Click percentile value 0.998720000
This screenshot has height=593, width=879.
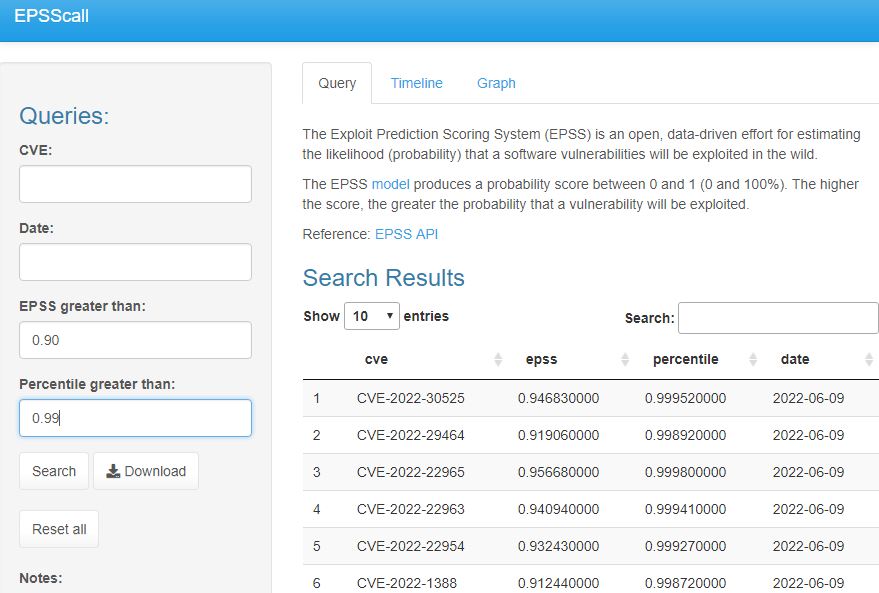tap(685, 583)
